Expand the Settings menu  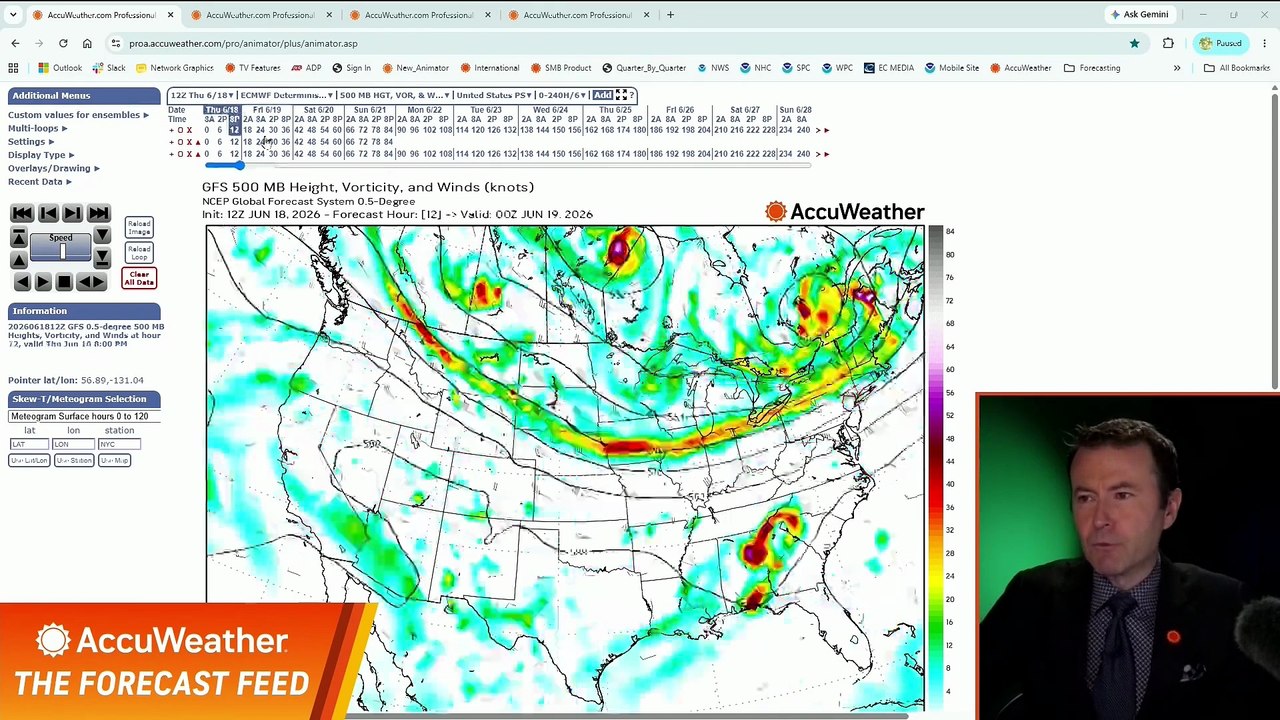[x=31, y=142]
